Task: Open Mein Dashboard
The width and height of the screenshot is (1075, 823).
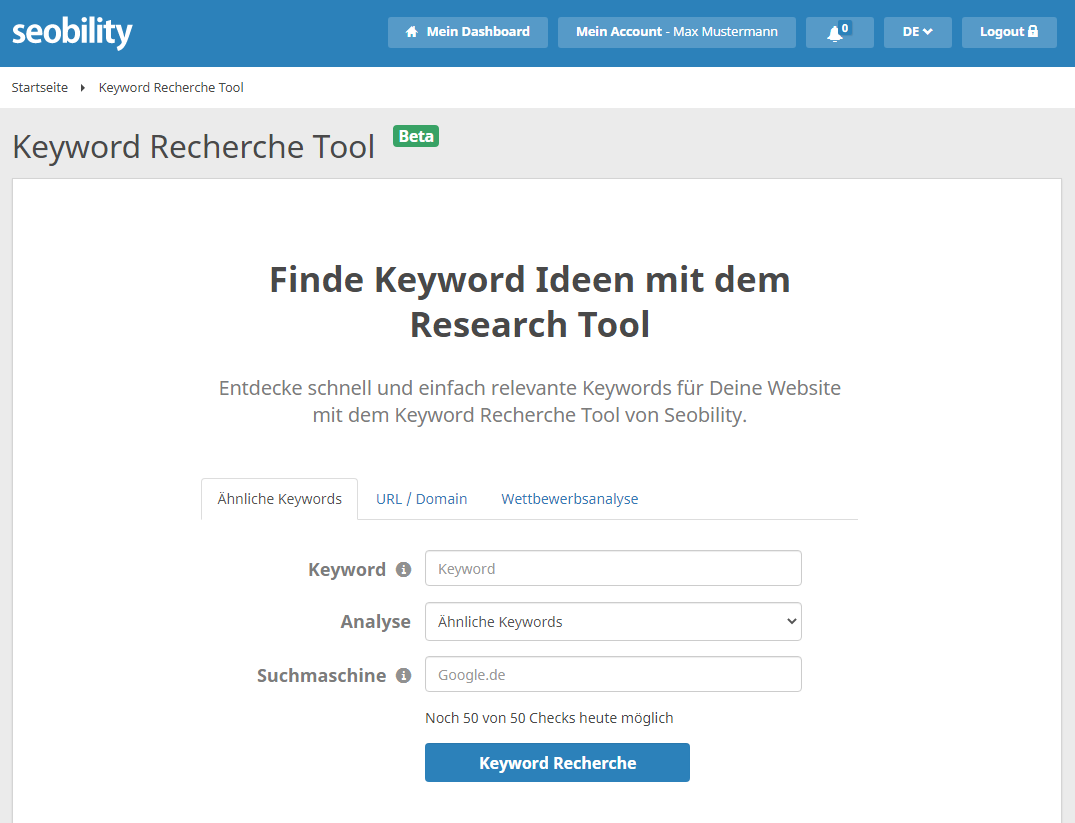Action: click(467, 31)
